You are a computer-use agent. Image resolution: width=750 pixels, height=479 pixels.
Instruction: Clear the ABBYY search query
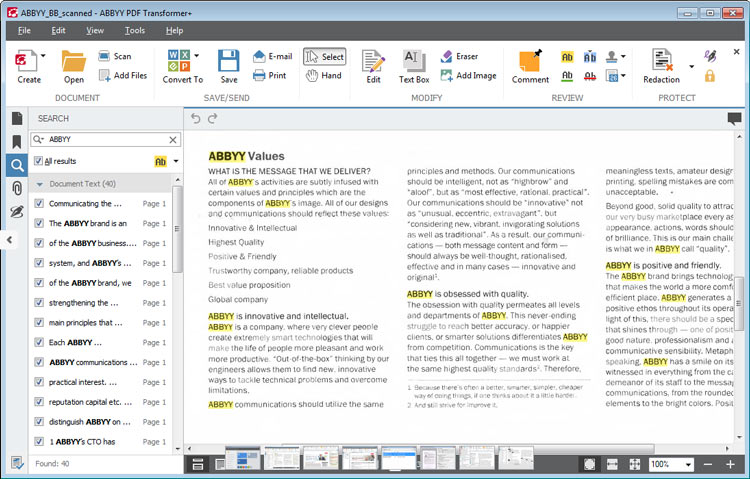pos(173,140)
